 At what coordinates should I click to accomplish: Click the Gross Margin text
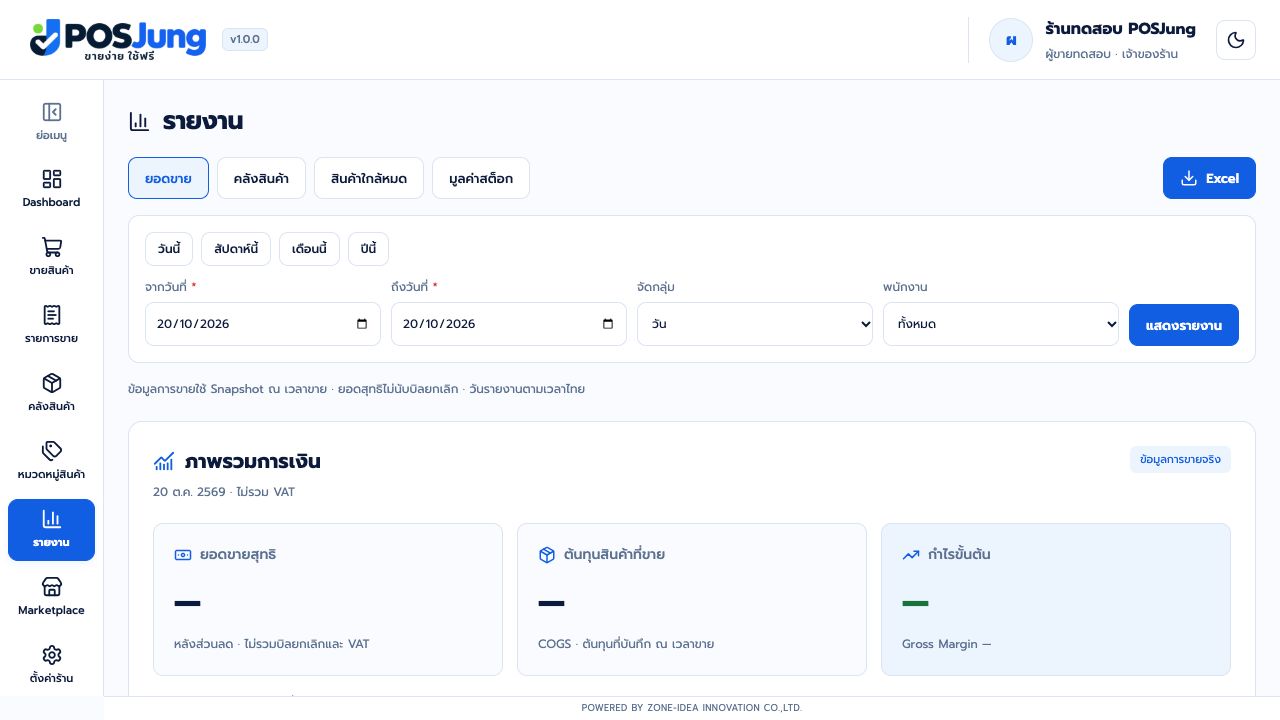coord(946,644)
